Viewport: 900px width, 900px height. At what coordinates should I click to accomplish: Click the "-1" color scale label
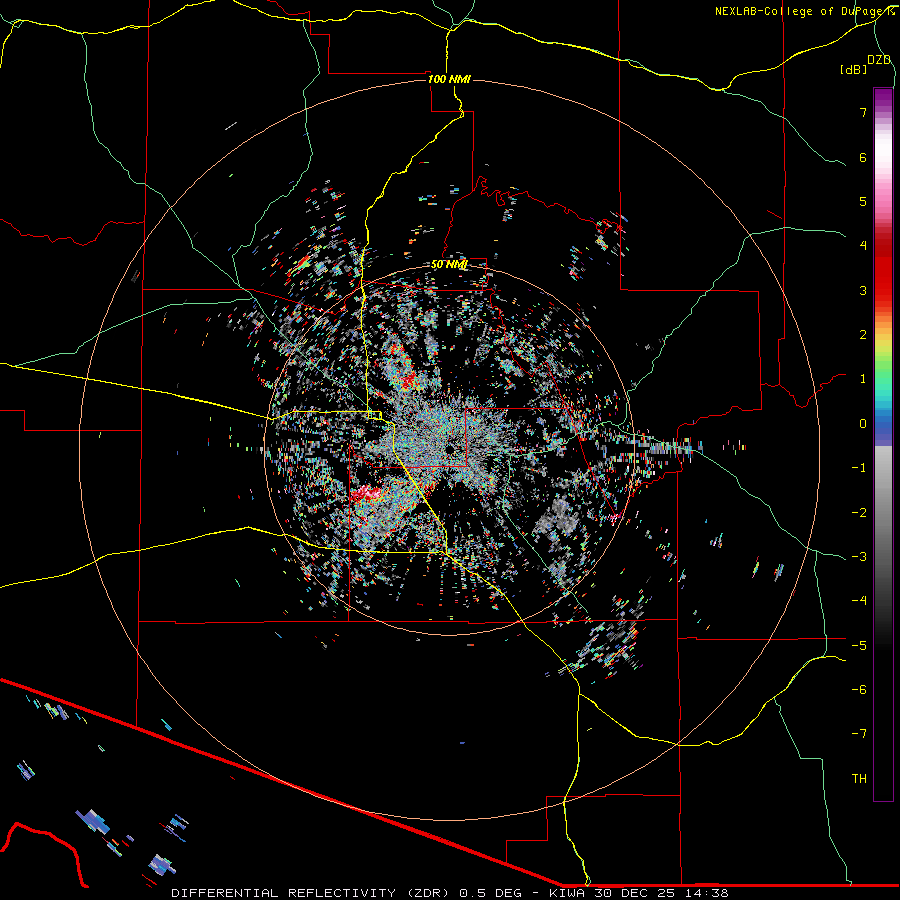[x=859, y=468]
